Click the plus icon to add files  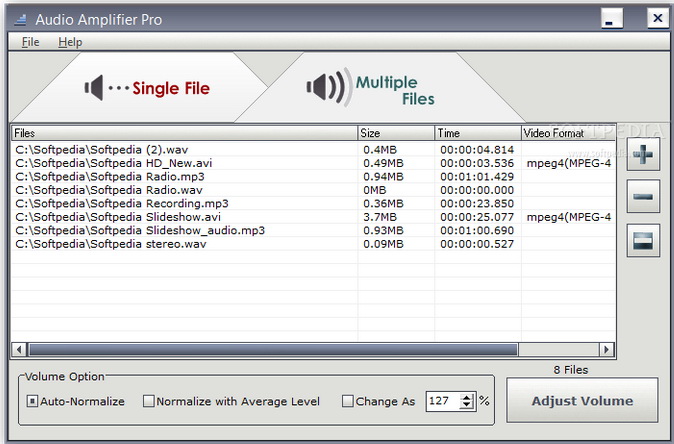pos(643,154)
